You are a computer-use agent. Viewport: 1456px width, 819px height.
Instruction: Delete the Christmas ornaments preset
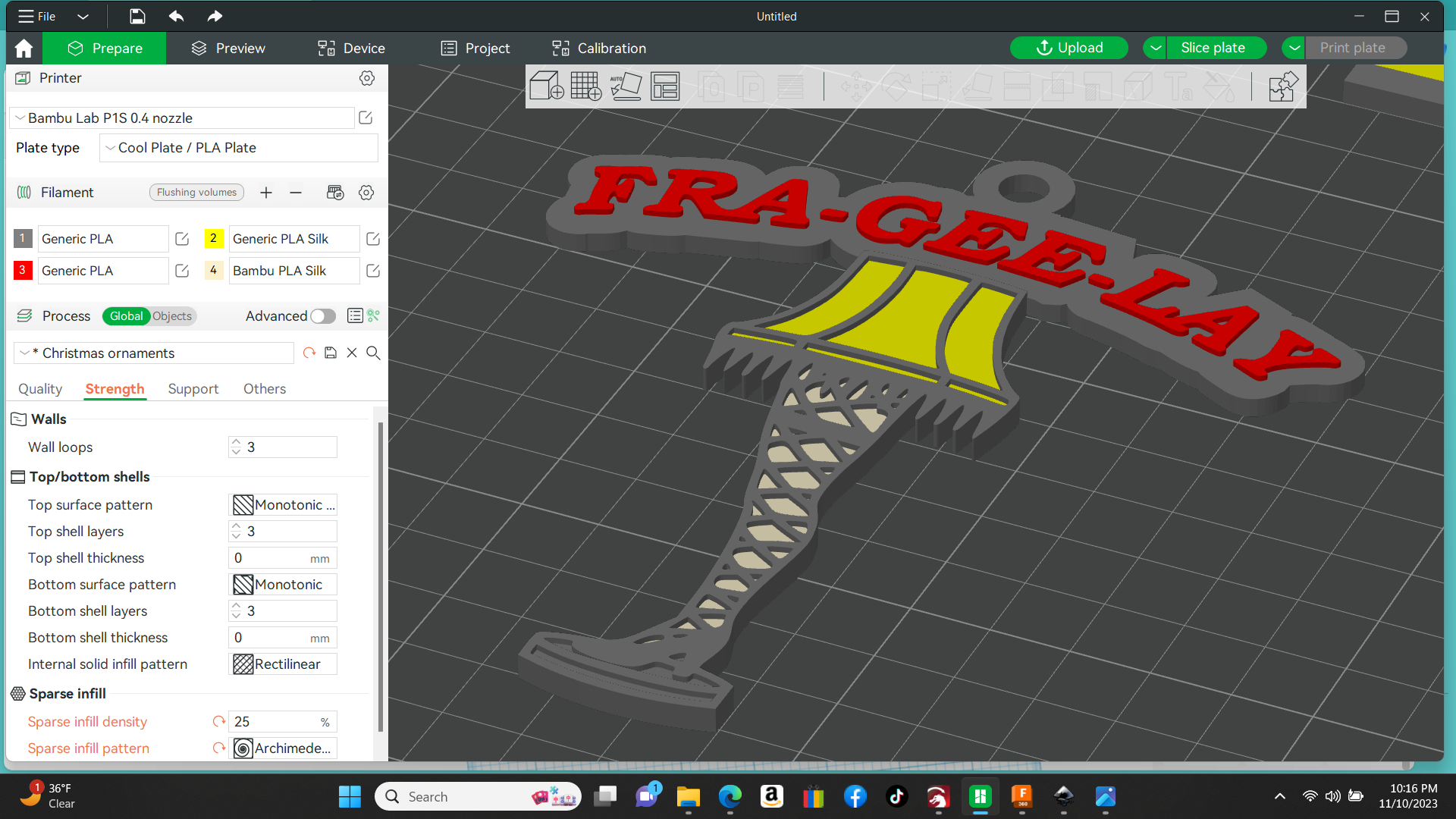[x=352, y=353]
